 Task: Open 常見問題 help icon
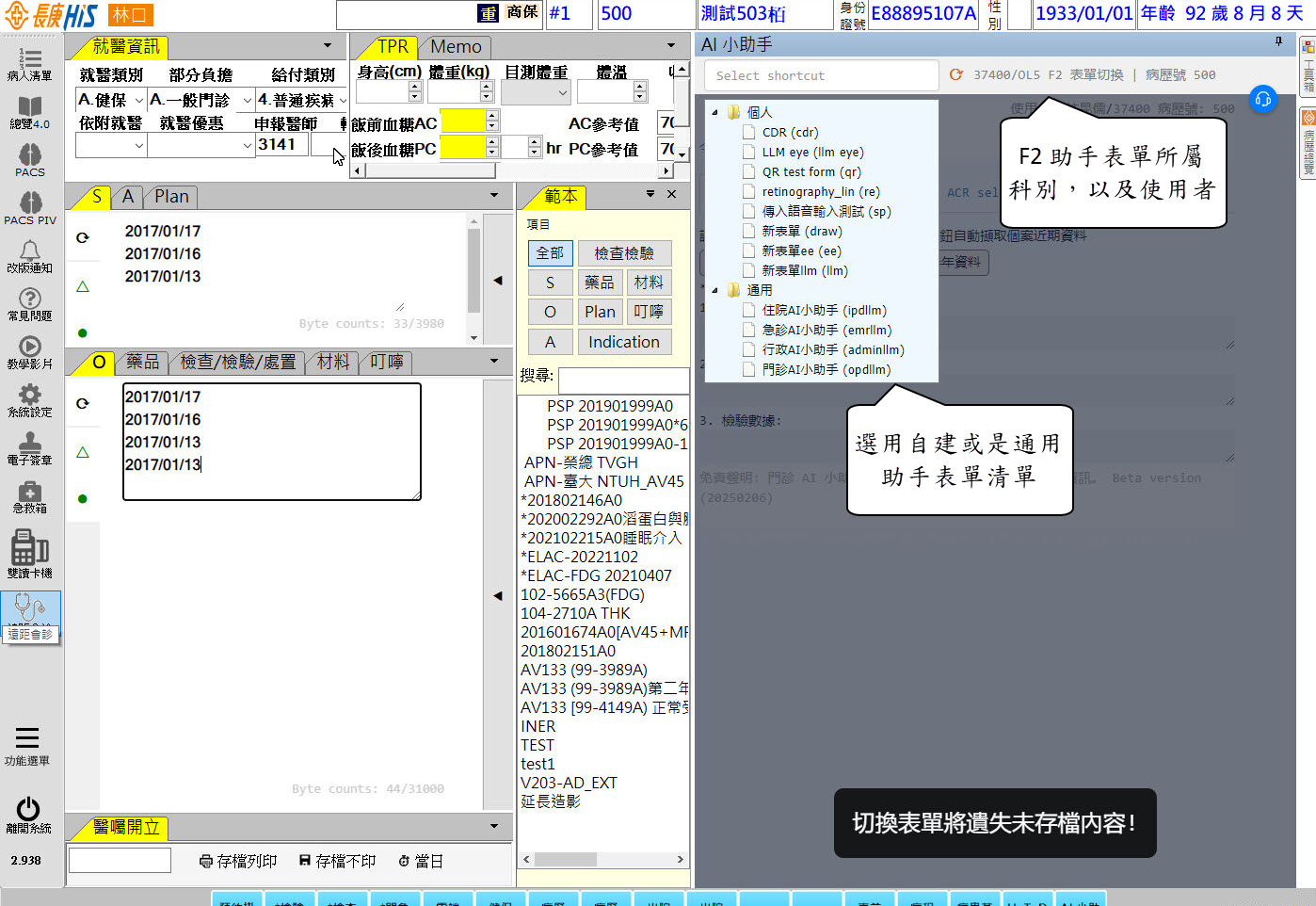pyautogui.click(x=30, y=302)
